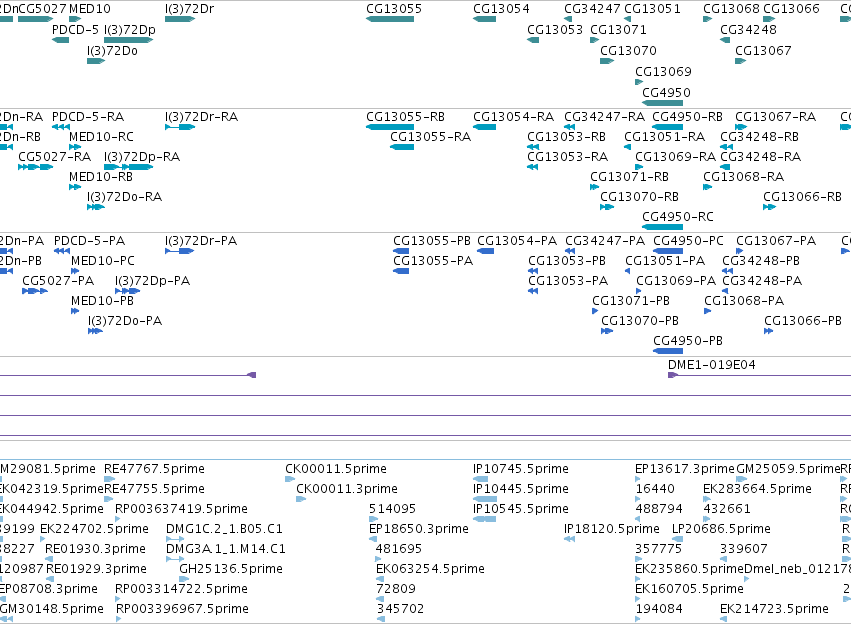The height and width of the screenshot is (624, 851).
Task: Select the CG13055-PA protein label
Action: pos(433,261)
